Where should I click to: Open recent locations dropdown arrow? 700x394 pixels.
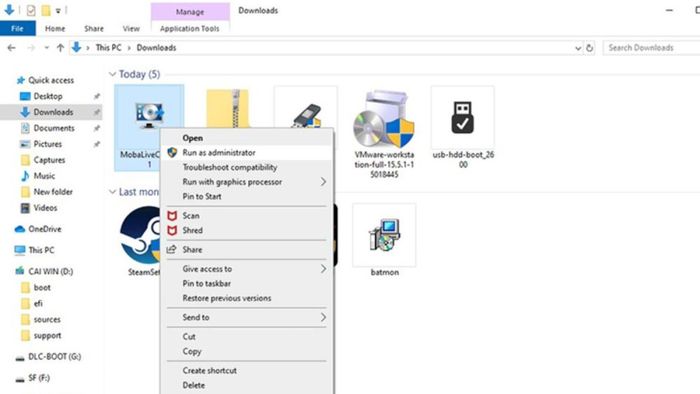[x=46, y=48]
